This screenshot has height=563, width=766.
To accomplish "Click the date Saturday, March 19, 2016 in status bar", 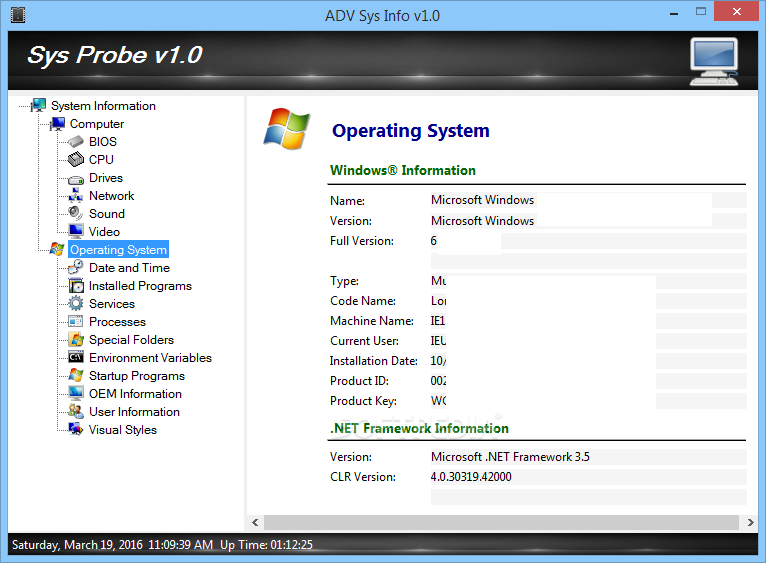I will click(x=77, y=544).
